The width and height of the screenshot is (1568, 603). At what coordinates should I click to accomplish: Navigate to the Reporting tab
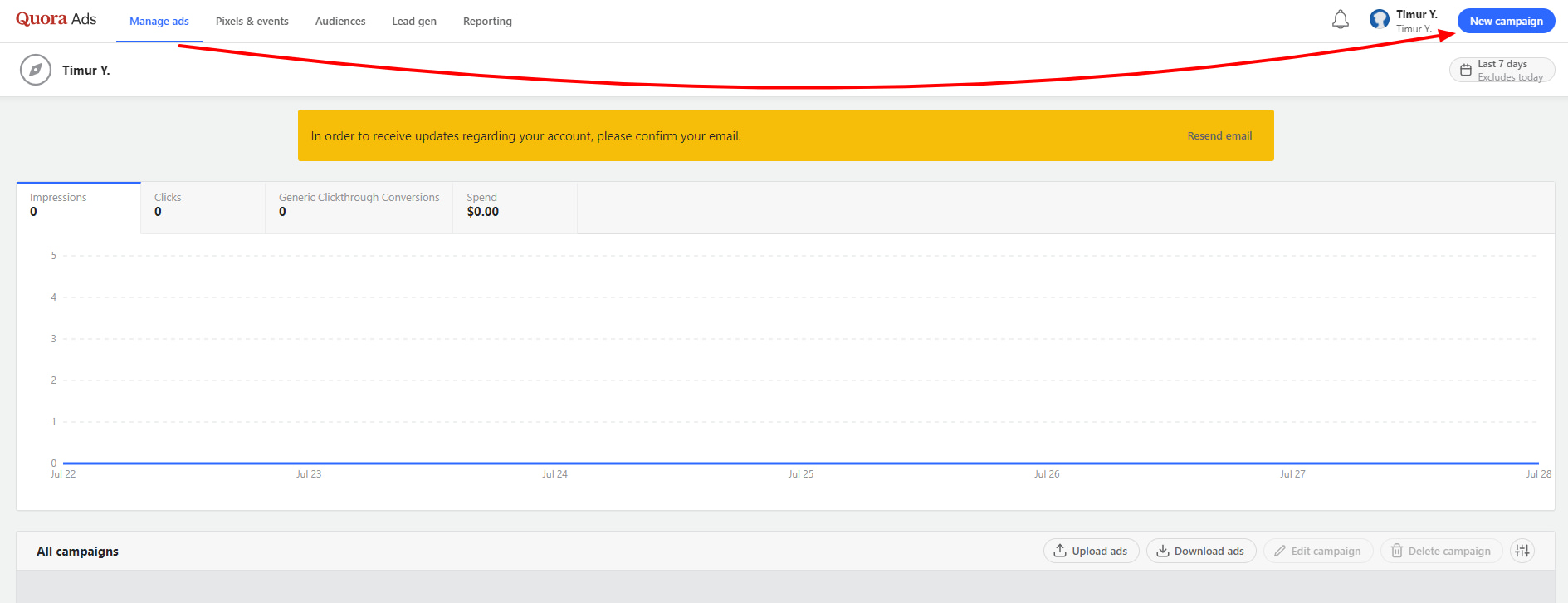pyautogui.click(x=487, y=22)
